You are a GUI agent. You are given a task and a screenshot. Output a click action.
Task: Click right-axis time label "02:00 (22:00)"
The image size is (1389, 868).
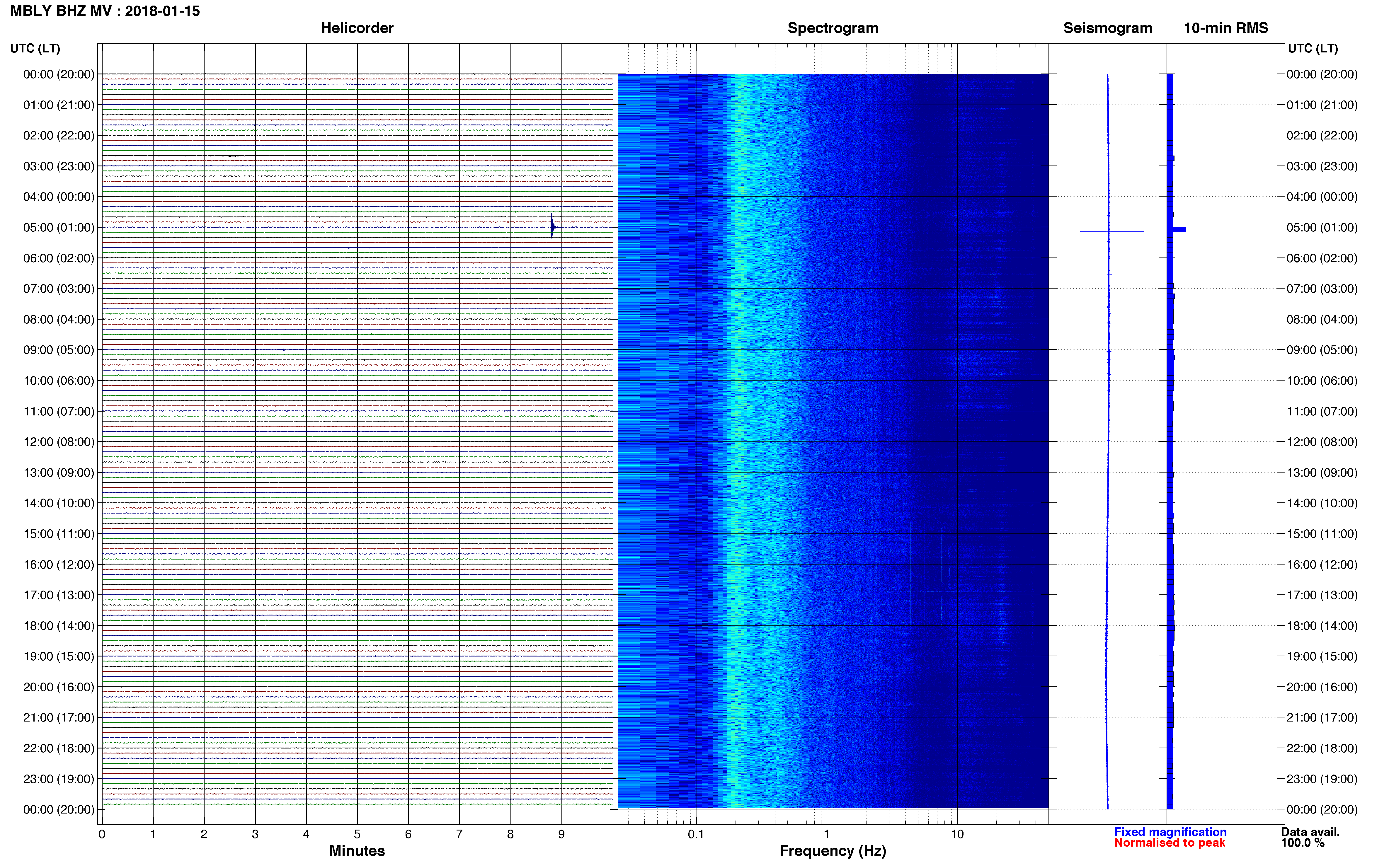click(x=1322, y=135)
